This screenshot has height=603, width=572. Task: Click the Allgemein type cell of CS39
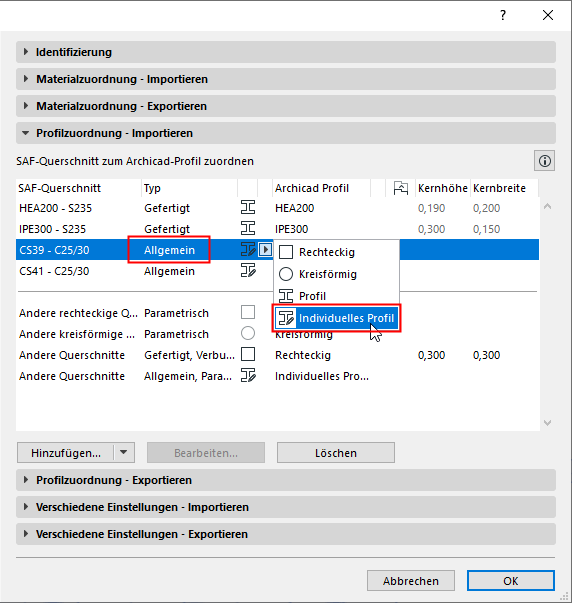[169, 250]
